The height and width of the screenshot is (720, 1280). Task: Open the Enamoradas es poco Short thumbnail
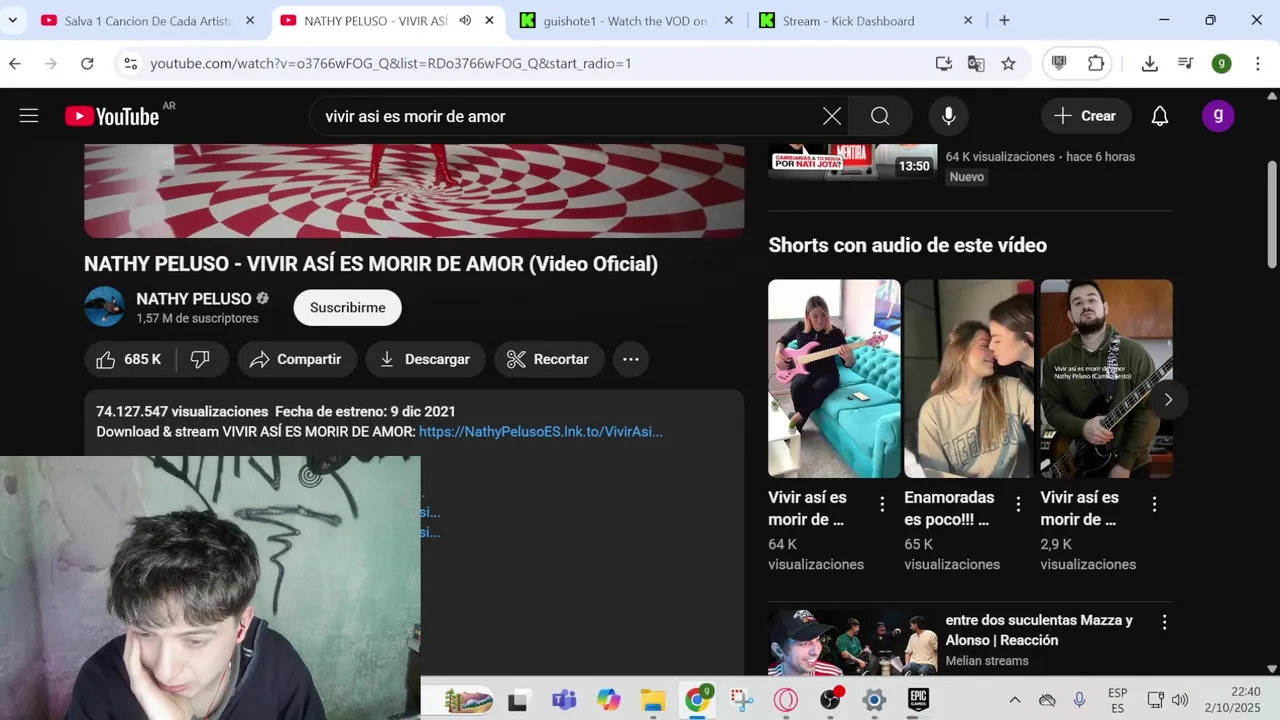pyautogui.click(x=969, y=378)
